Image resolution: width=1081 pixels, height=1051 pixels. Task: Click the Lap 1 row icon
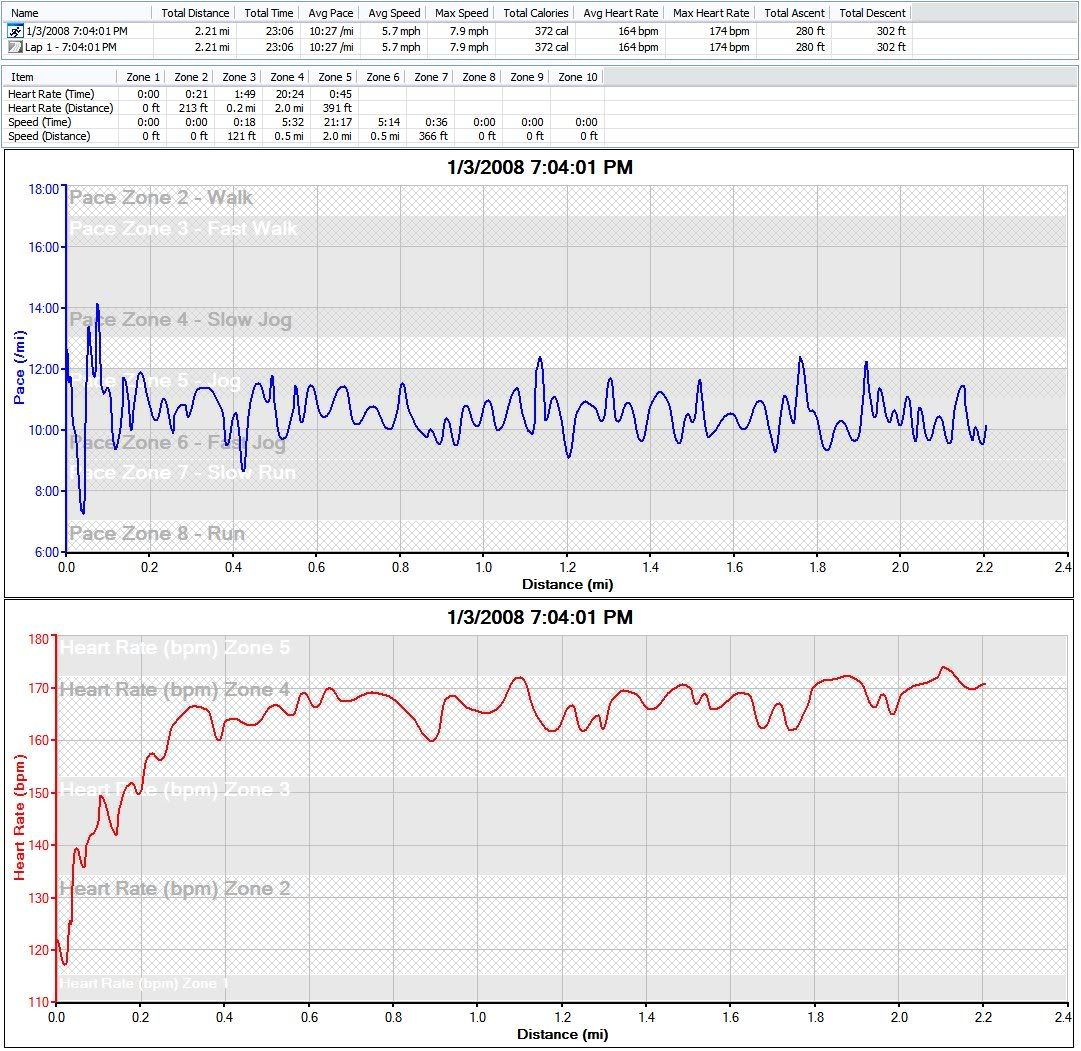click(x=14, y=47)
